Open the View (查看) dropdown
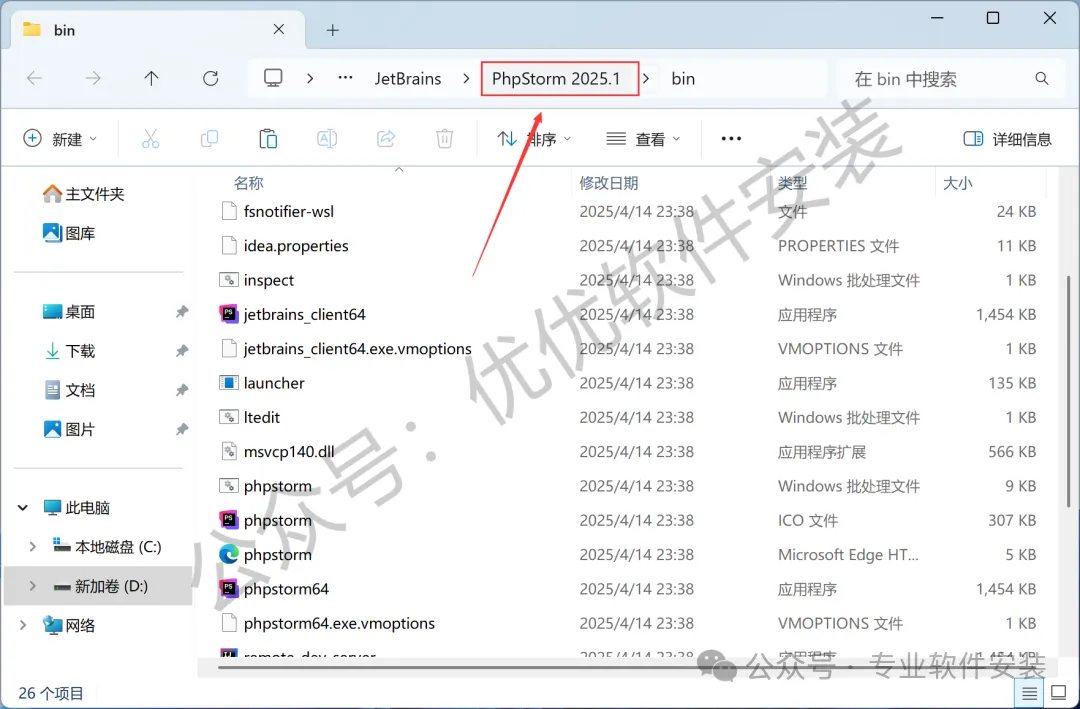The width and height of the screenshot is (1080, 709). pos(643,139)
